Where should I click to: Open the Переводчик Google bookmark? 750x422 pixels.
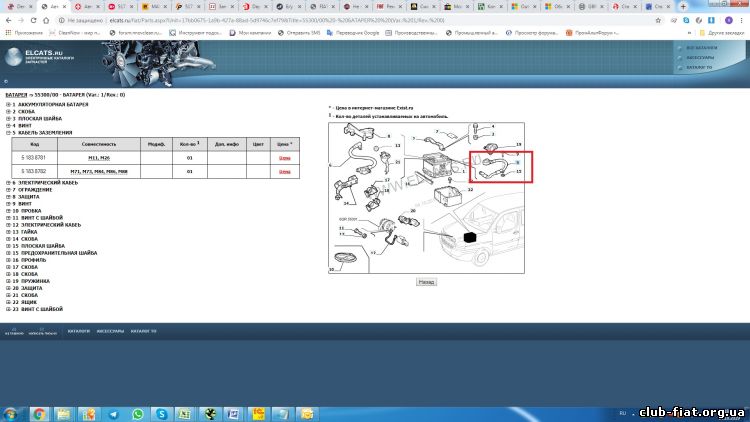pyautogui.click(x=353, y=33)
